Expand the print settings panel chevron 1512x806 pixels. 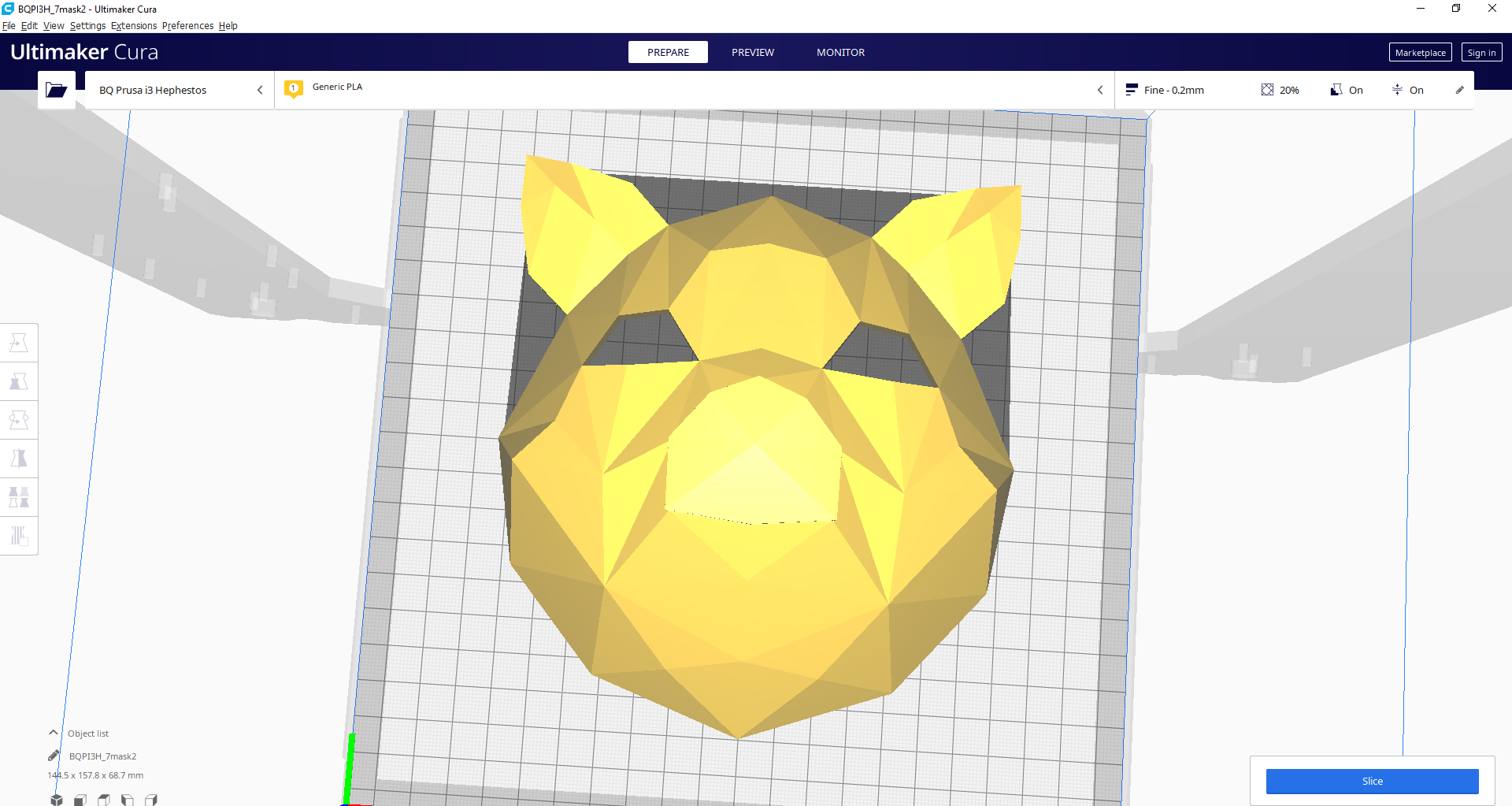(1100, 90)
